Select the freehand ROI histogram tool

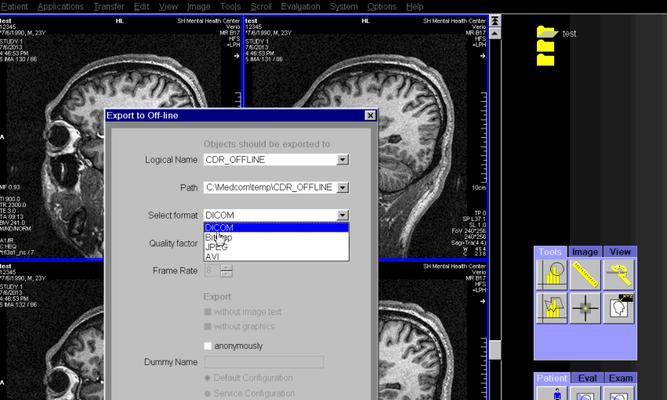(x=552, y=308)
